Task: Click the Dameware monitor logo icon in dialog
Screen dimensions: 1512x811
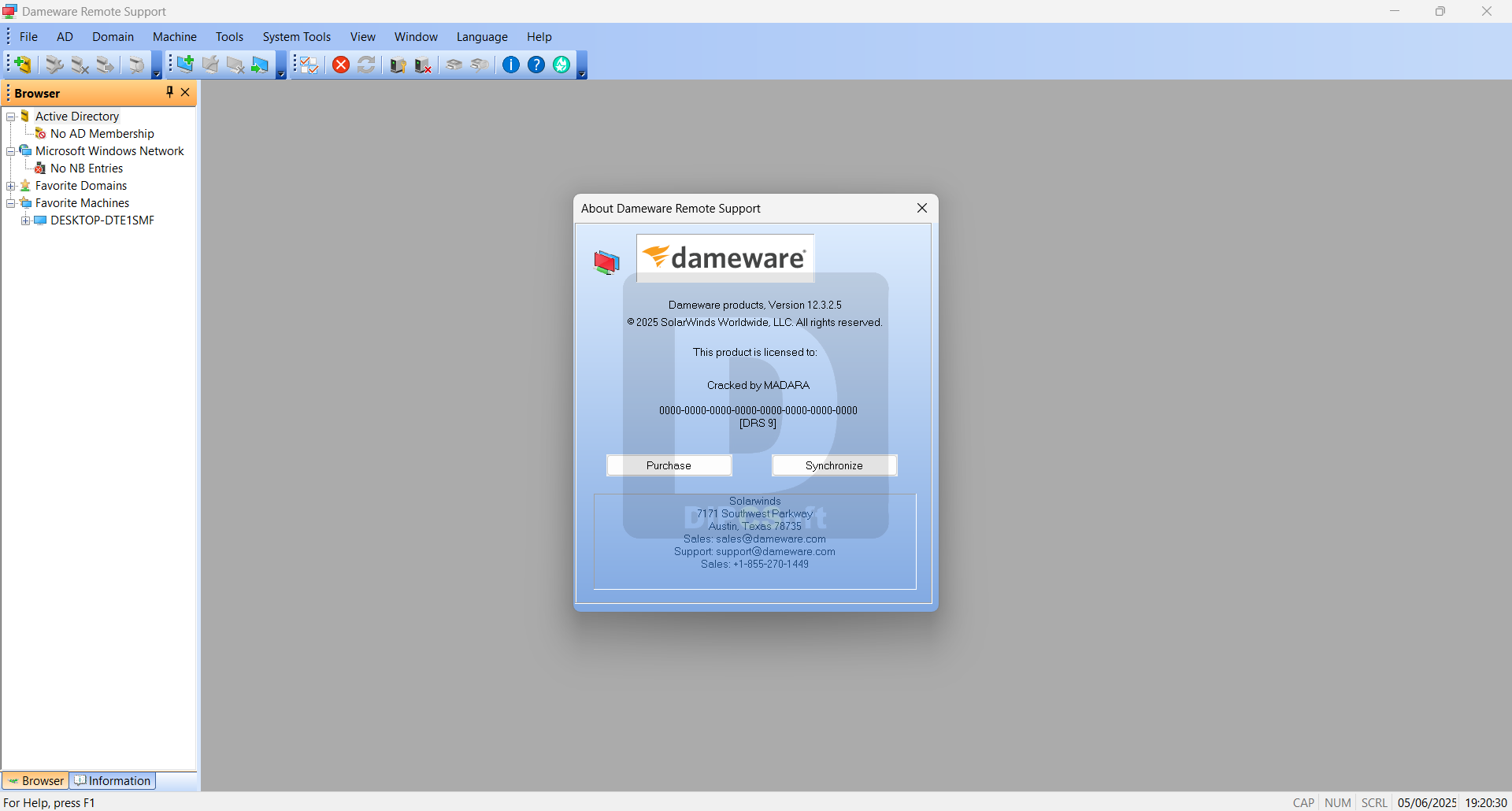Action: point(607,262)
